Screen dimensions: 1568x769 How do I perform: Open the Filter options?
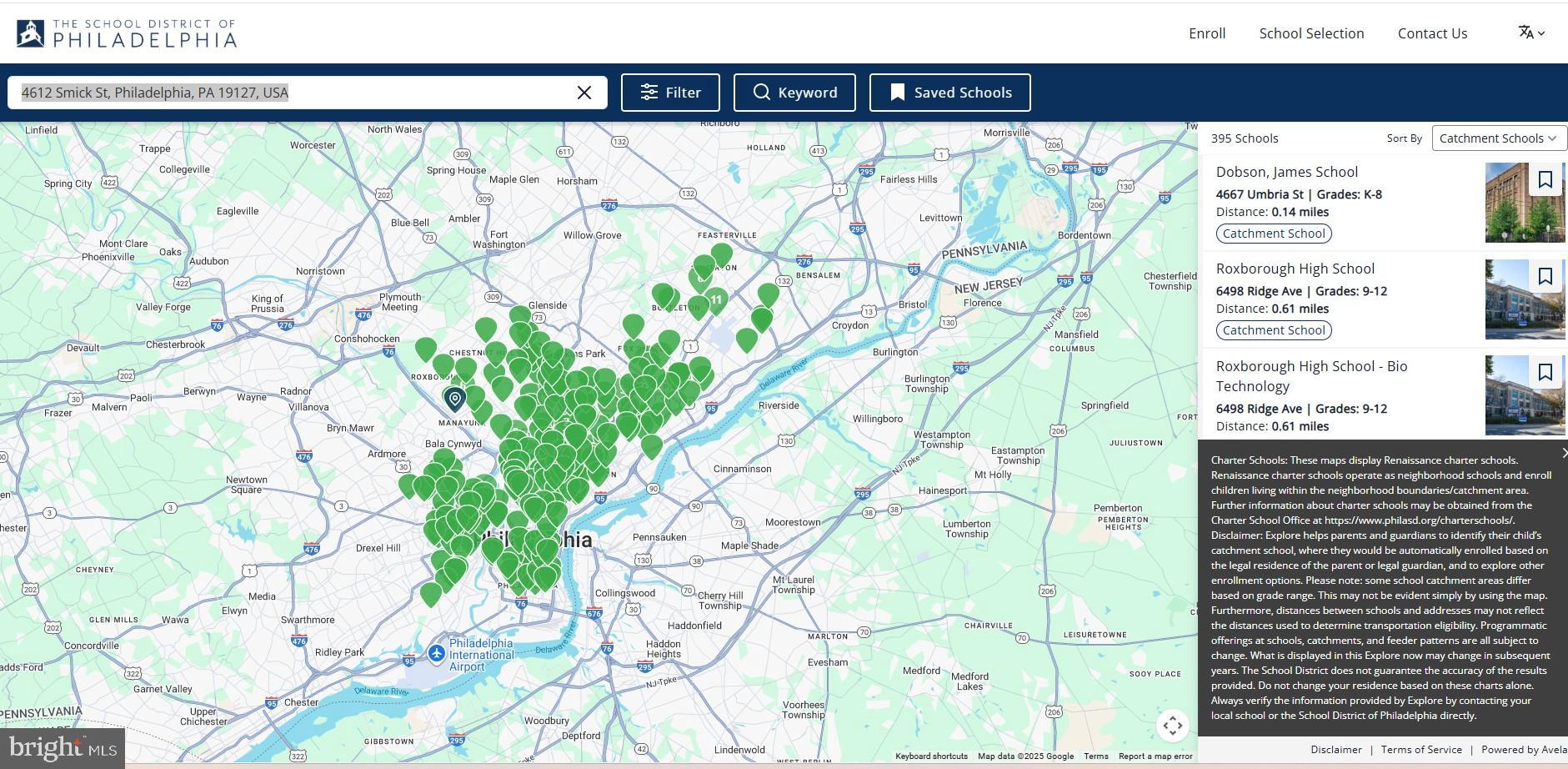pos(670,93)
